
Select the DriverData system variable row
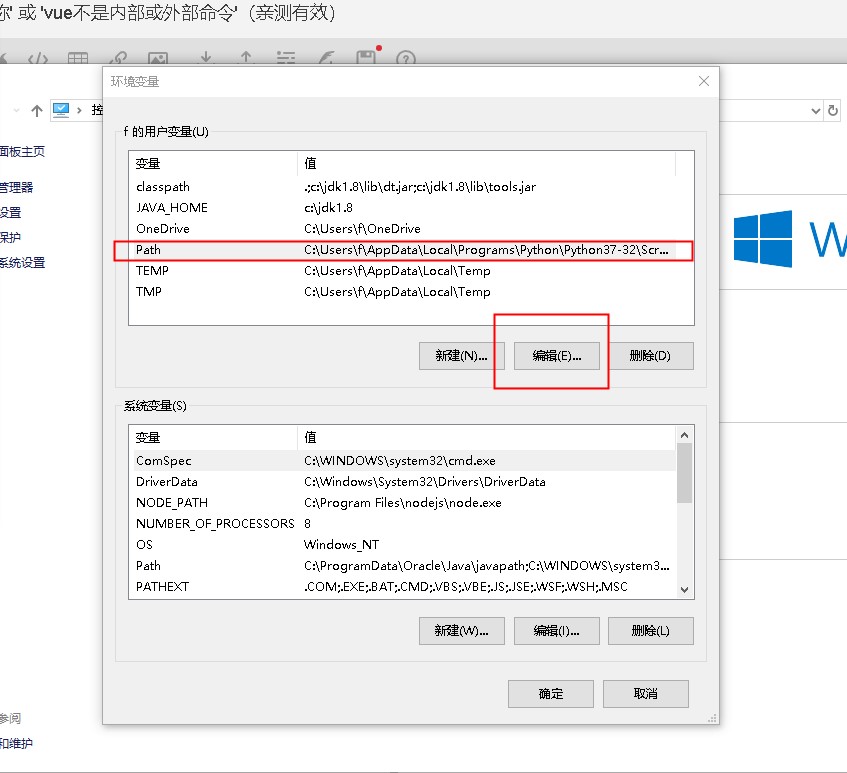405,482
